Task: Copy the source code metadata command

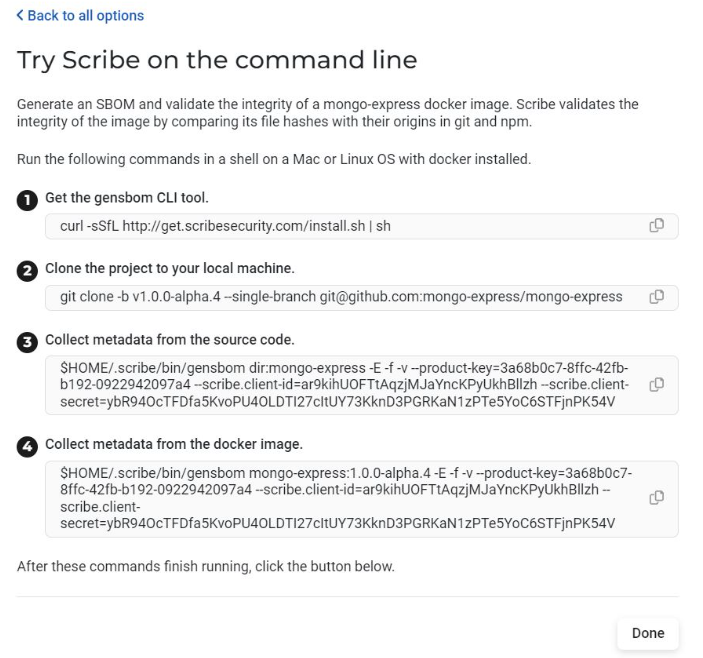Action: click(x=657, y=385)
